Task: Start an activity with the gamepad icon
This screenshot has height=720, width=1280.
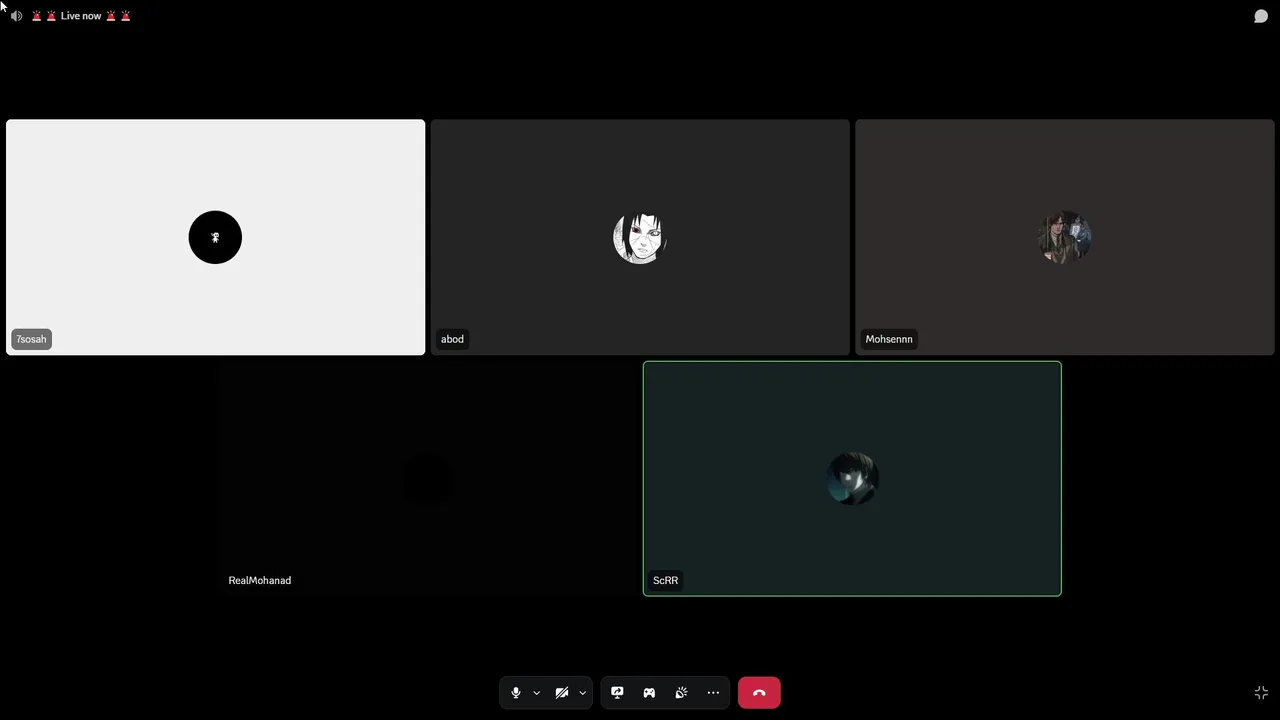Action: coord(649,693)
